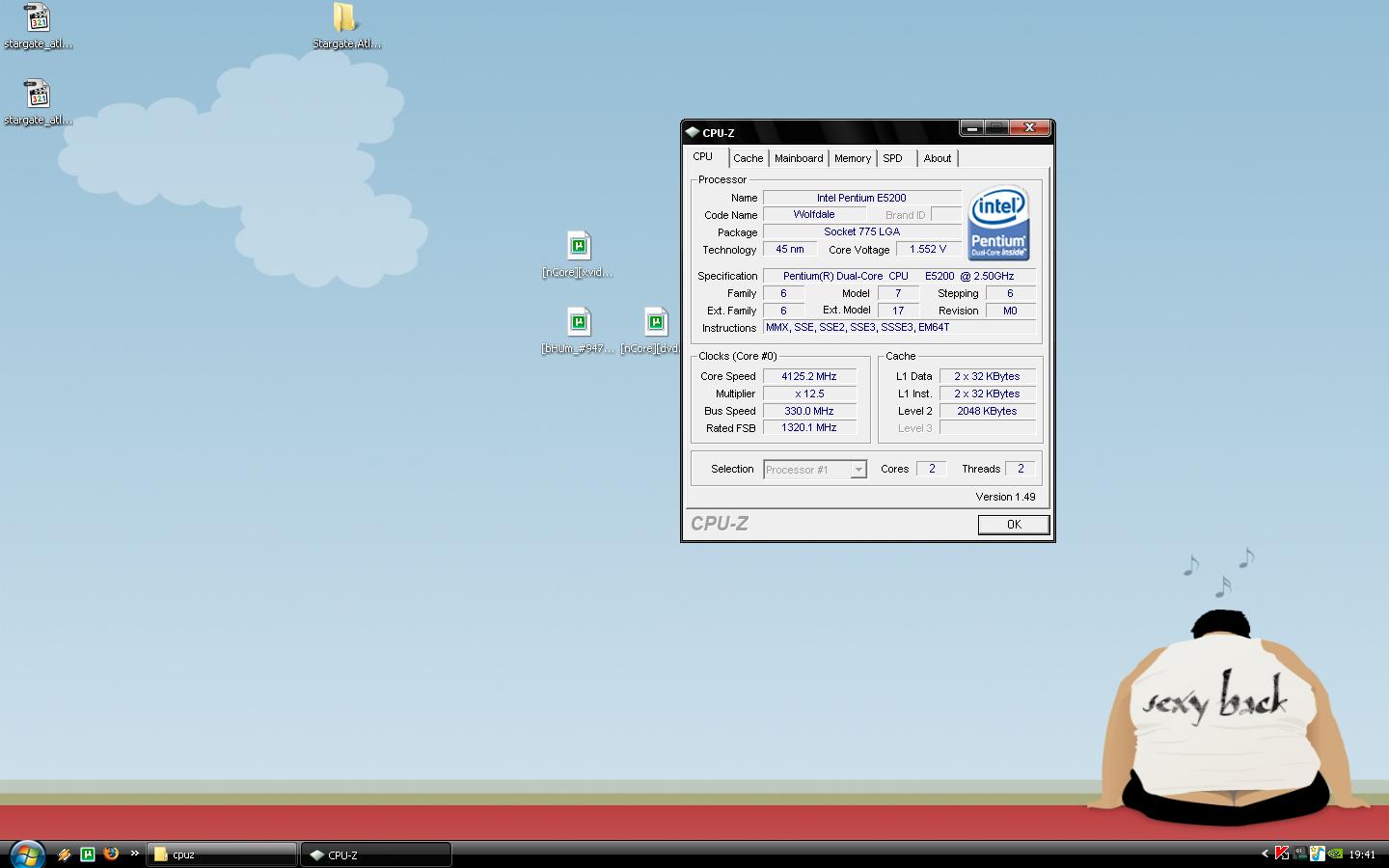This screenshot has width=1389, height=868.
Task: Open Kaspersky tray icon
Action: point(1282,854)
